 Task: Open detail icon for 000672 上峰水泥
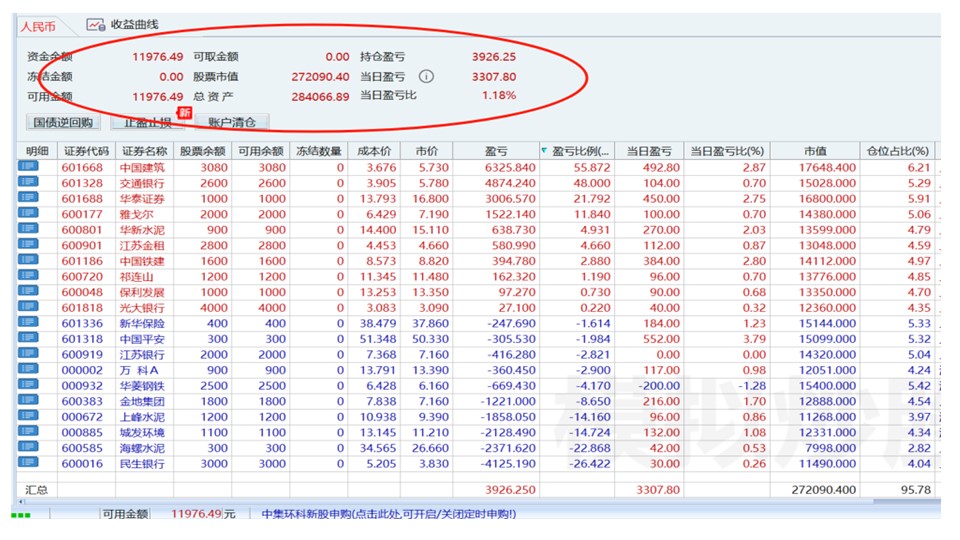coord(29,416)
